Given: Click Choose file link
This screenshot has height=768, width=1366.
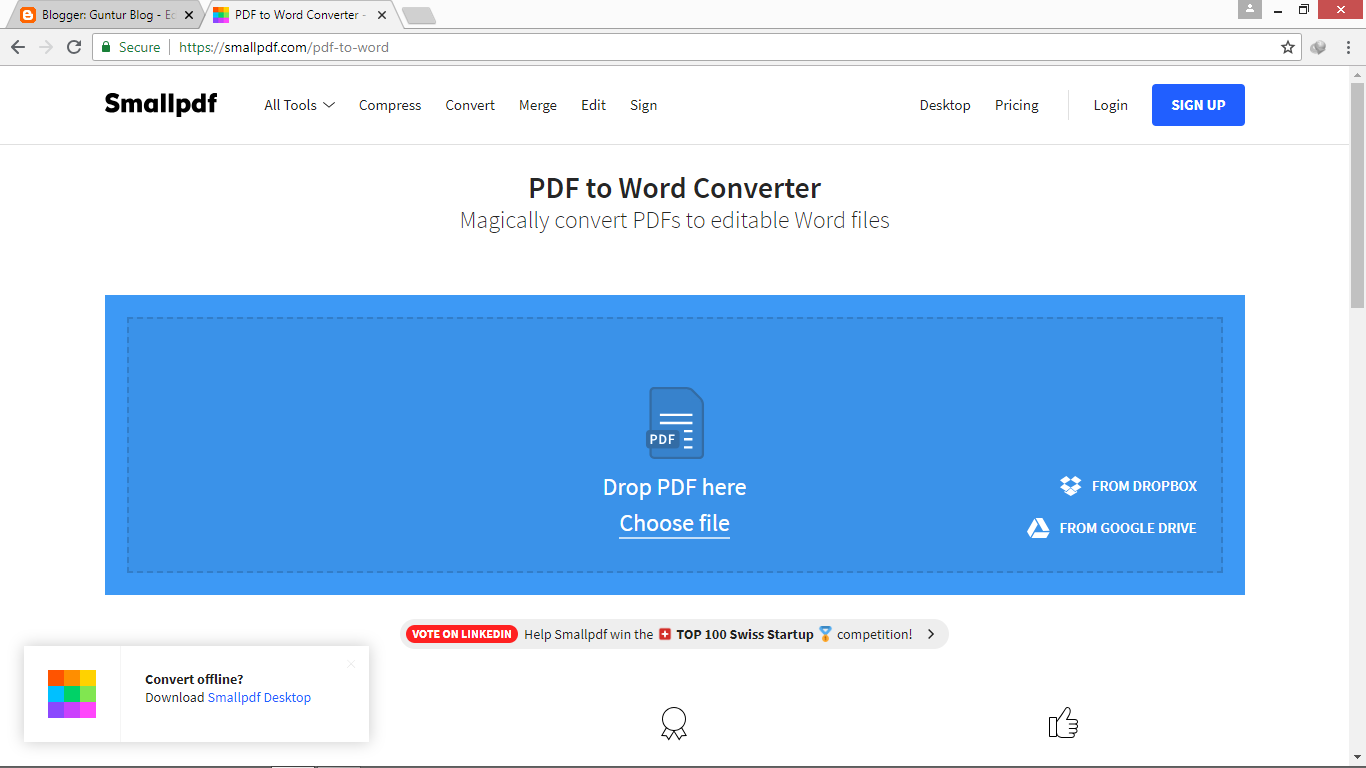Looking at the screenshot, I should [674, 524].
